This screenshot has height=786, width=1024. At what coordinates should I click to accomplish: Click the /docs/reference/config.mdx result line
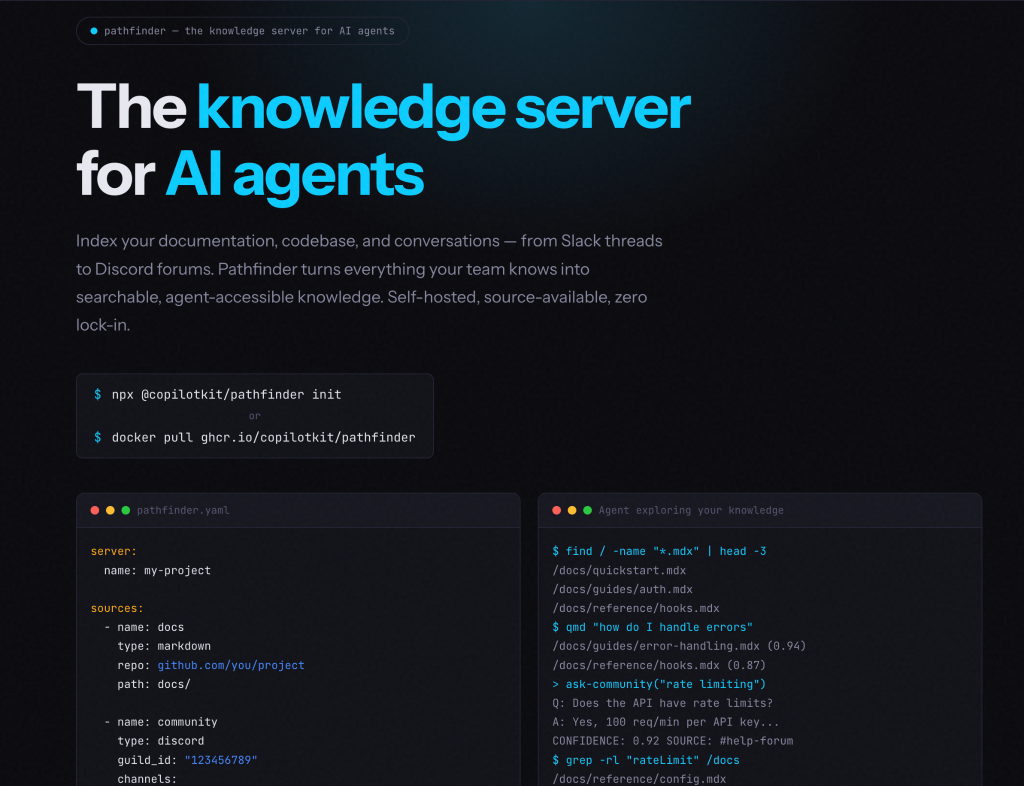click(x=639, y=779)
